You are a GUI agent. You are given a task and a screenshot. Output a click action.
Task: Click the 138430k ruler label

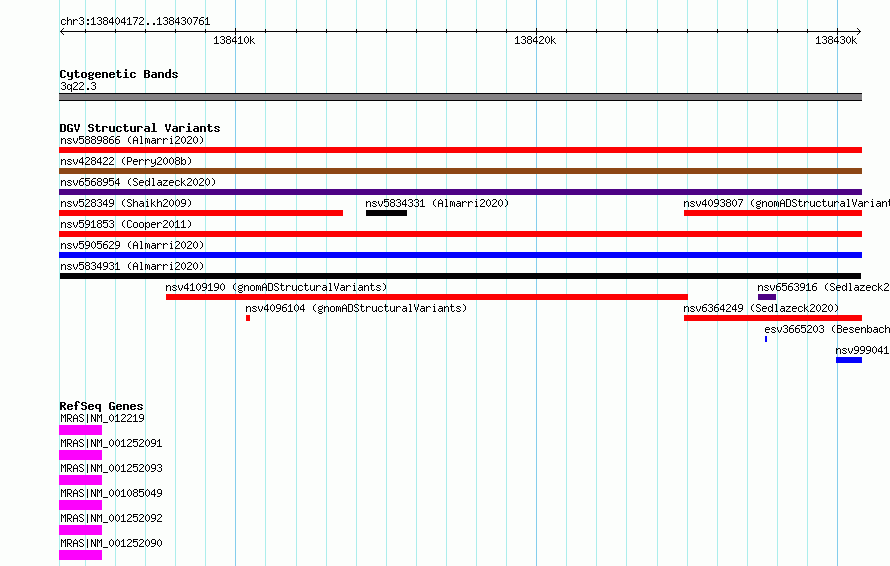point(836,40)
